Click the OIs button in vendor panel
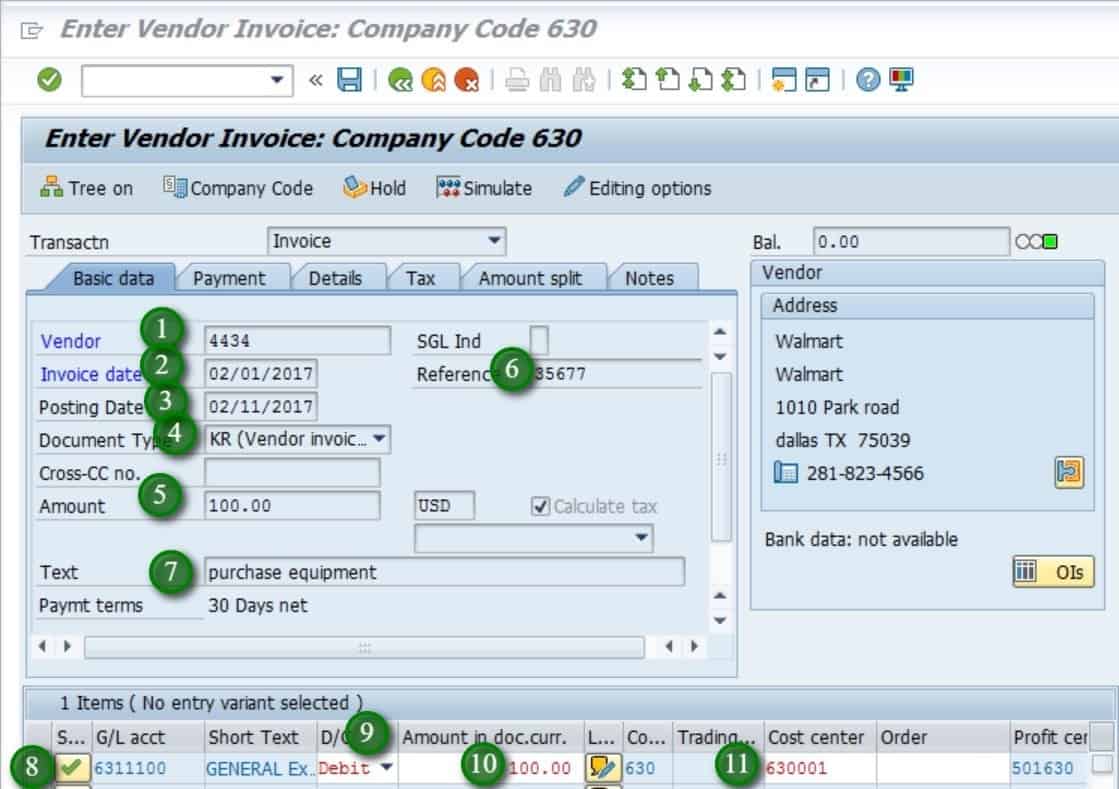 (1052, 573)
